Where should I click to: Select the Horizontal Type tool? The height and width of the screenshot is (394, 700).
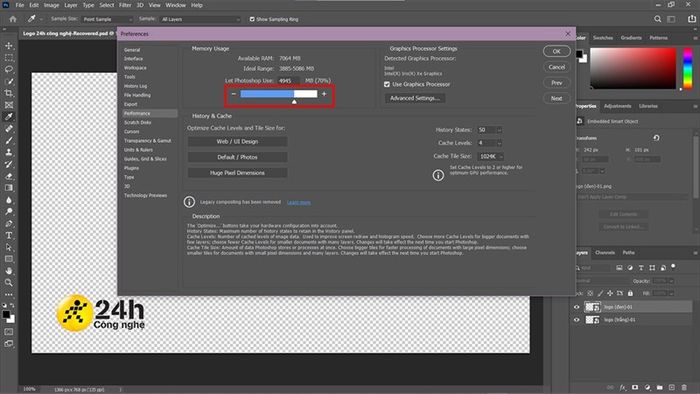tap(9, 235)
